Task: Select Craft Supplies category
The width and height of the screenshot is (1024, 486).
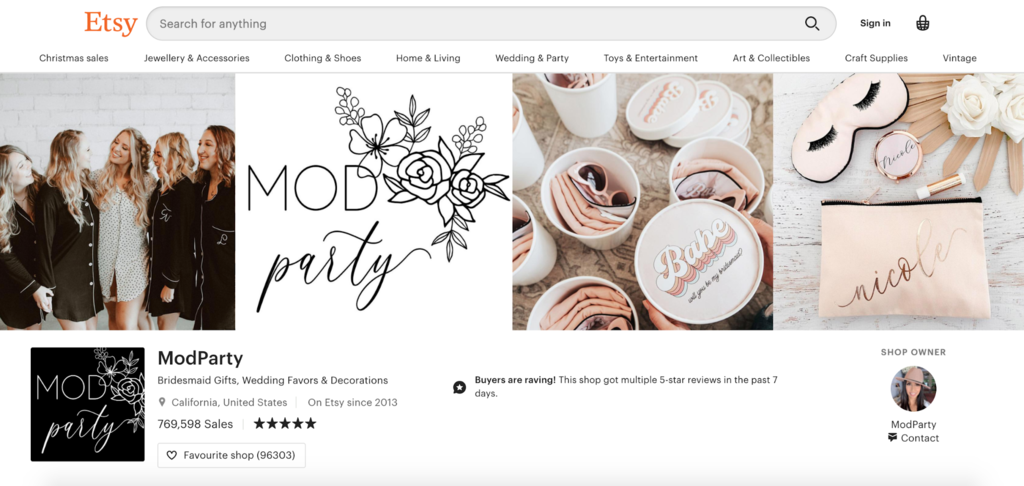Action: click(876, 58)
